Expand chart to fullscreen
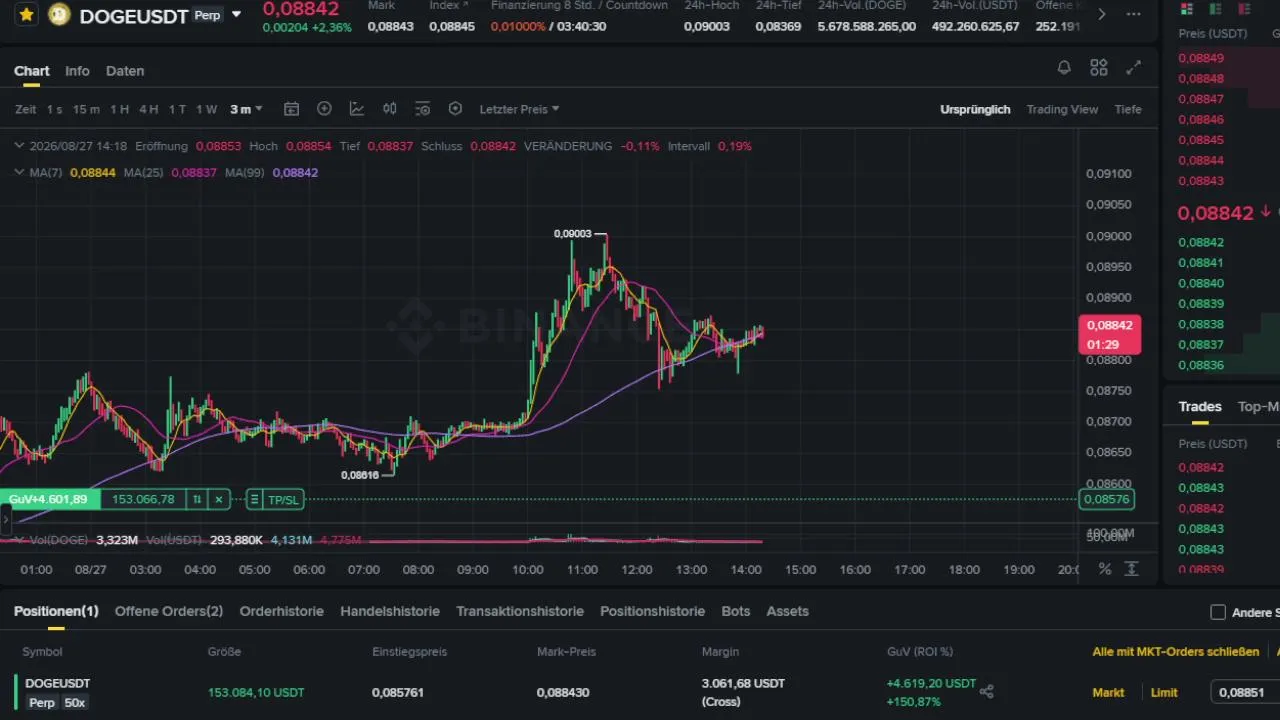Image resolution: width=1280 pixels, height=720 pixels. pos(1134,68)
